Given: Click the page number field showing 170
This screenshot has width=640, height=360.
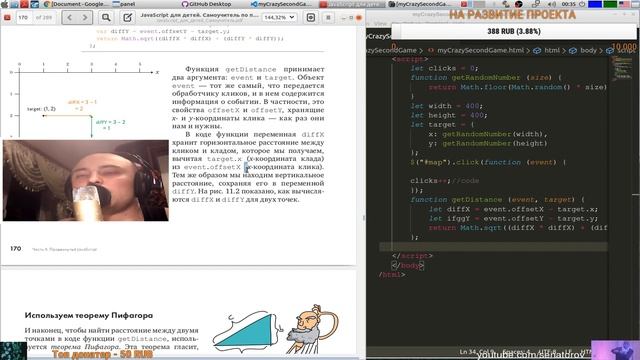Looking at the screenshot, I should 23,18.
